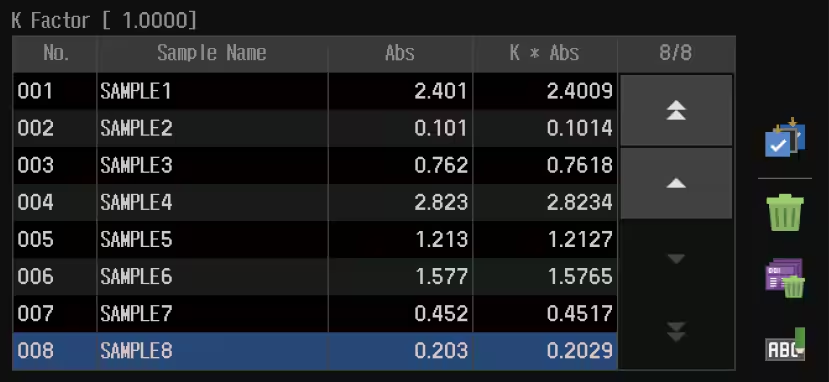Select the SAMPLE3 row

315,165
